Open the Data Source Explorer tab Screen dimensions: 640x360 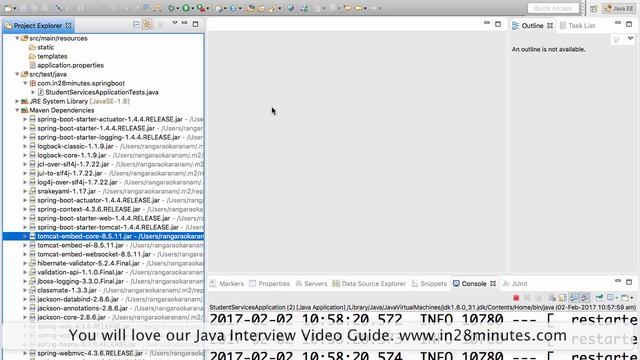tap(369, 283)
